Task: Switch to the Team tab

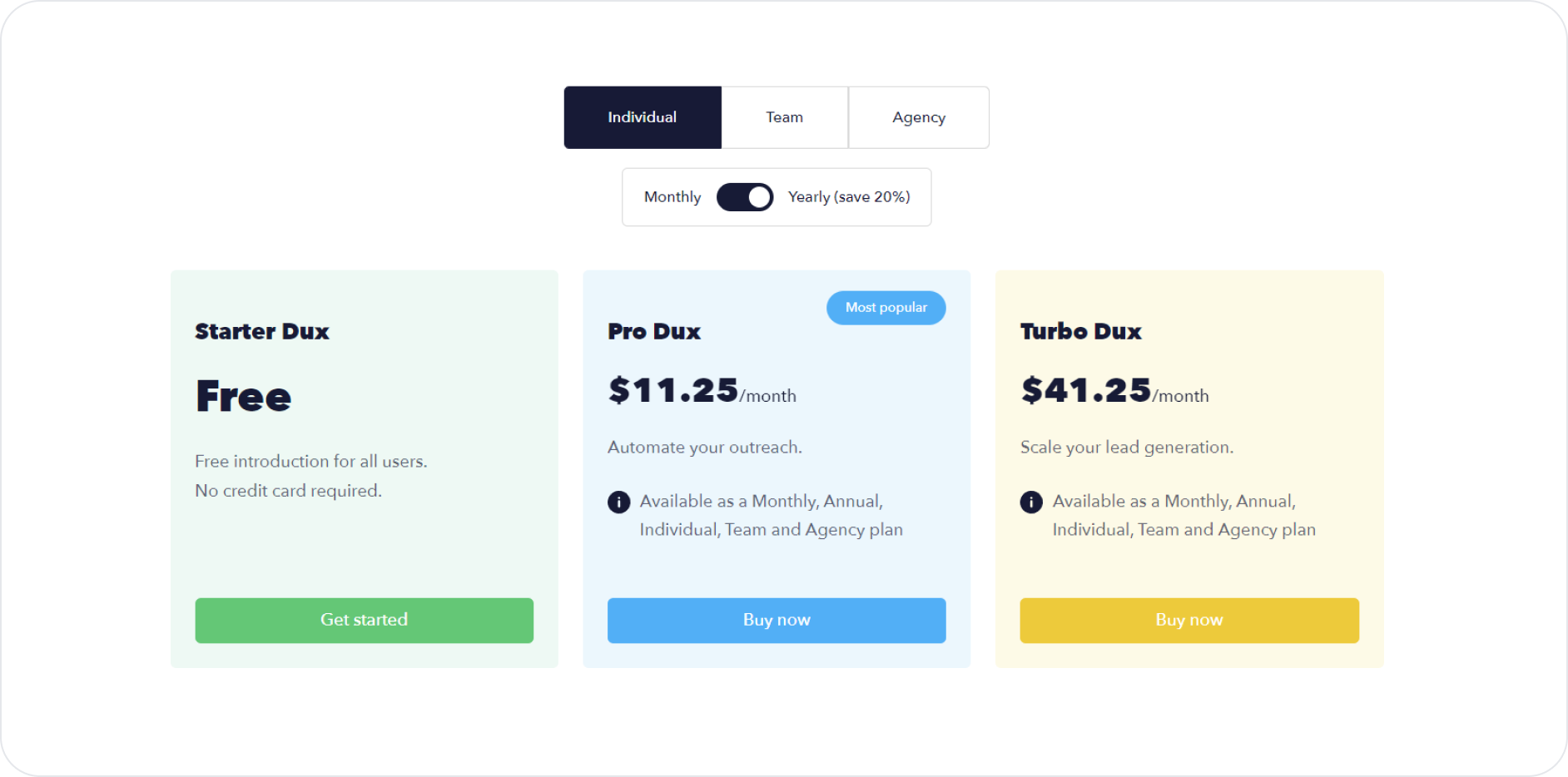Action: click(785, 117)
